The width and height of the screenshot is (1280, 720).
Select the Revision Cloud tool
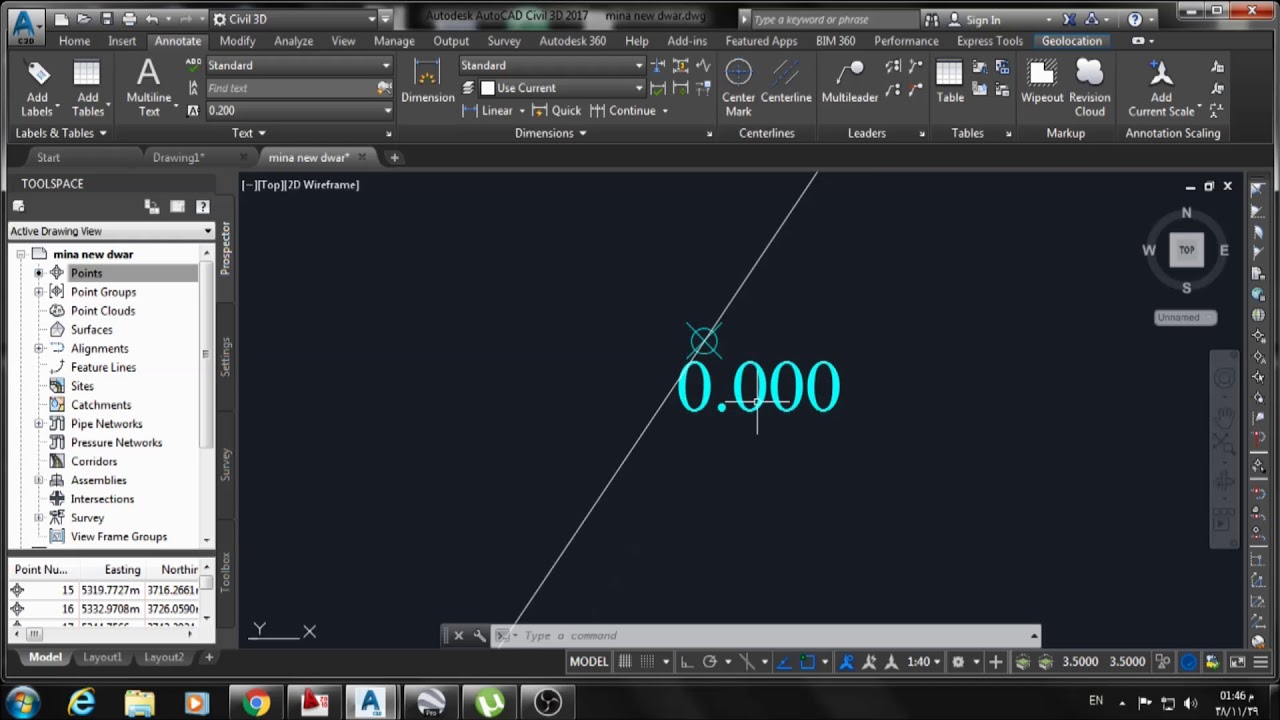pos(1089,88)
